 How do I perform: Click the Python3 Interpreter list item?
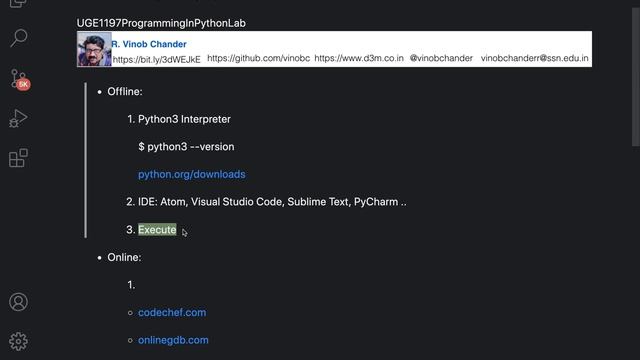184,119
